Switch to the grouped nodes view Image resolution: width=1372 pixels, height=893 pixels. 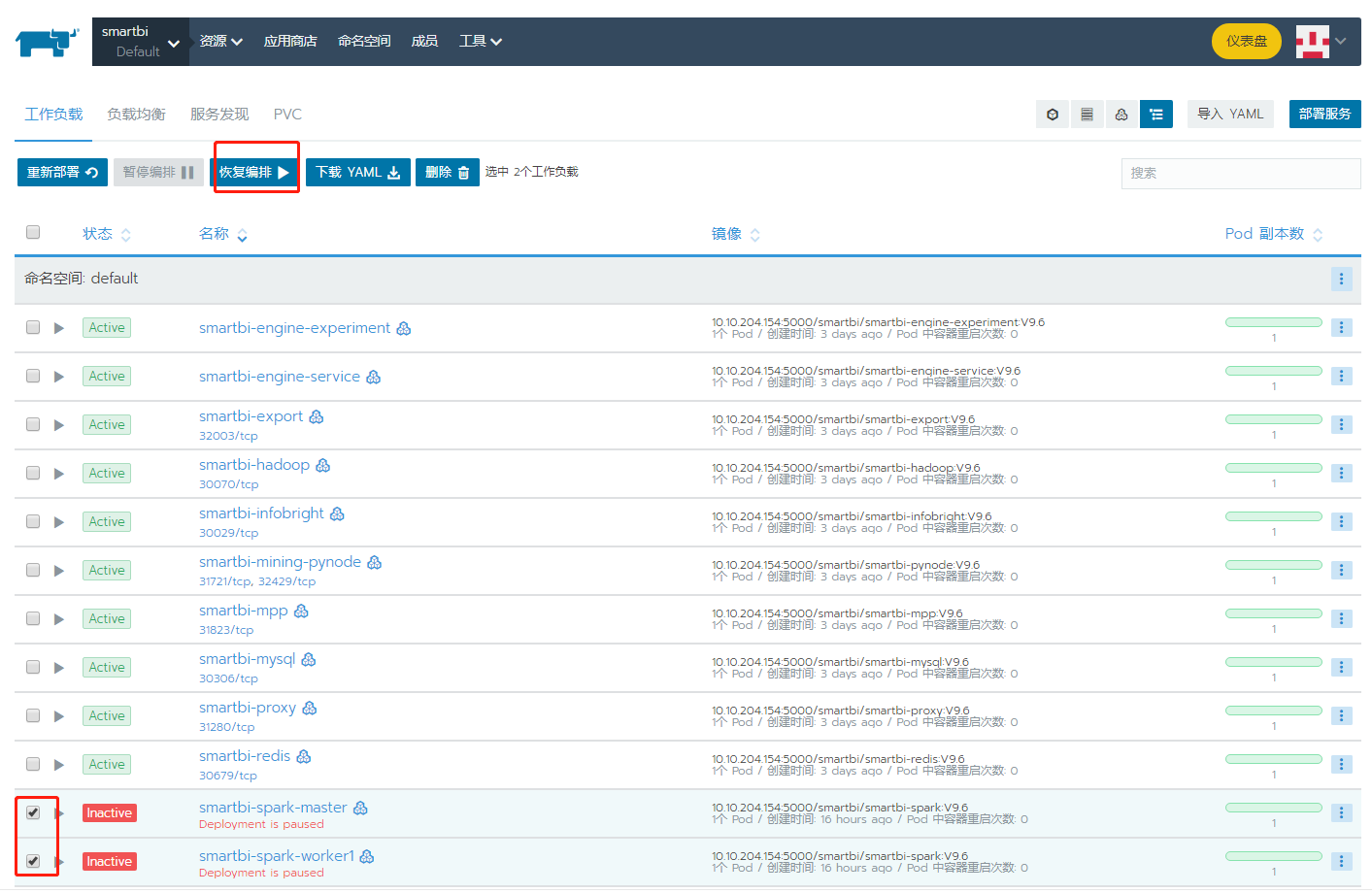(1121, 115)
